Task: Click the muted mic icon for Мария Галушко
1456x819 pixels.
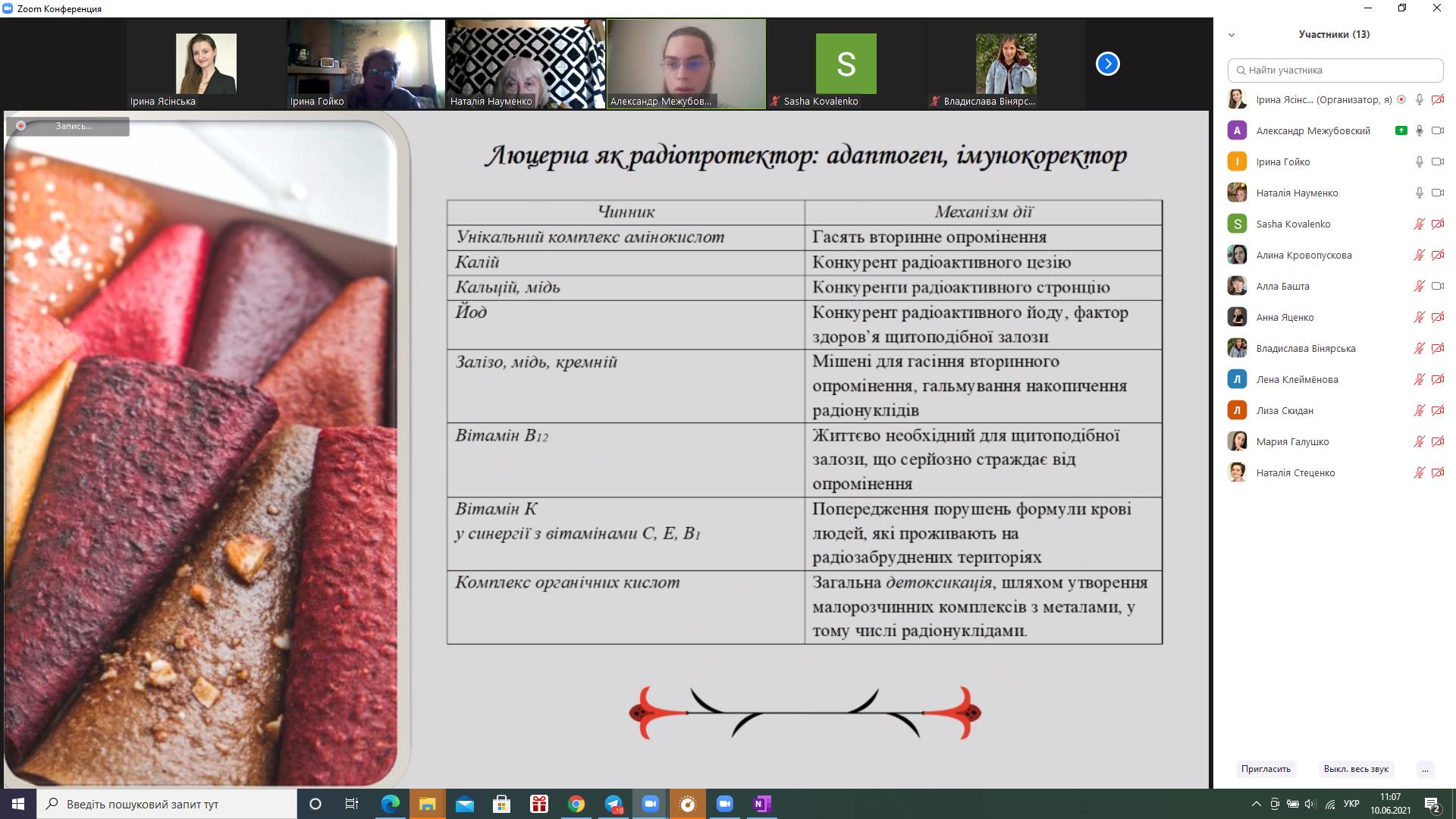Action: click(x=1419, y=441)
